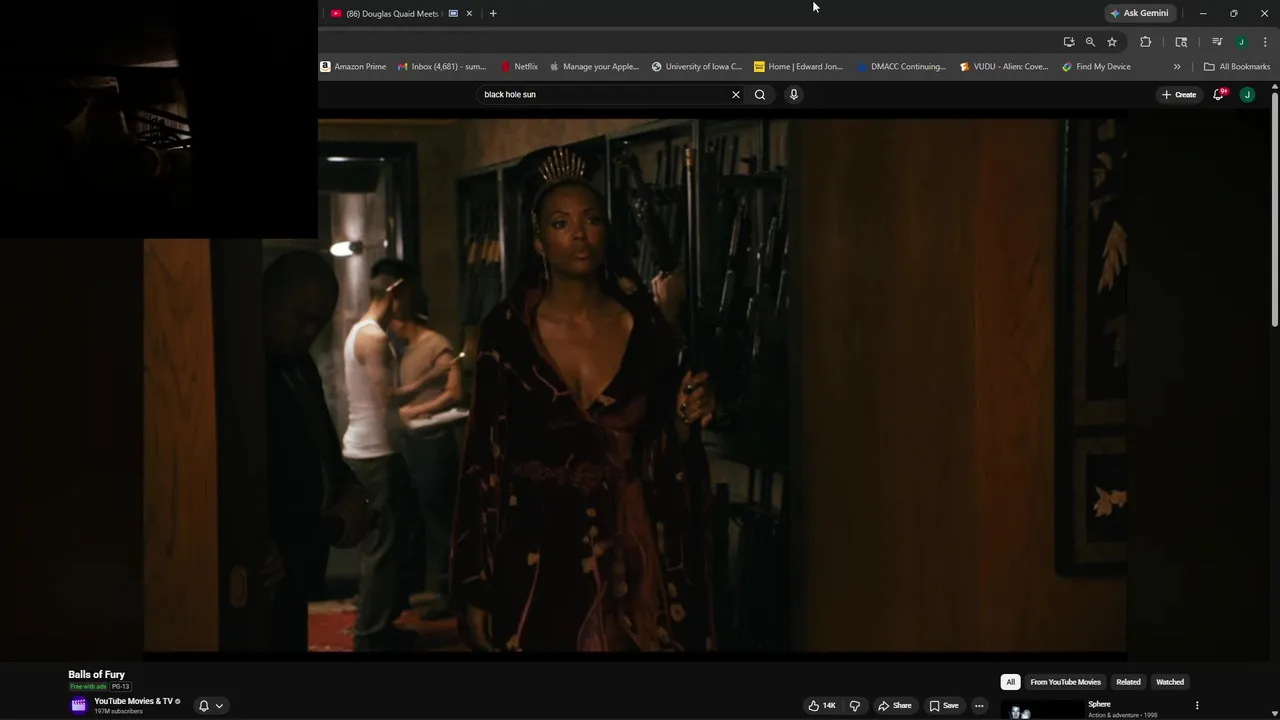This screenshot has height=720, width=1280.
Task: Open the channel notification bell dropdown
Action: 211,705
